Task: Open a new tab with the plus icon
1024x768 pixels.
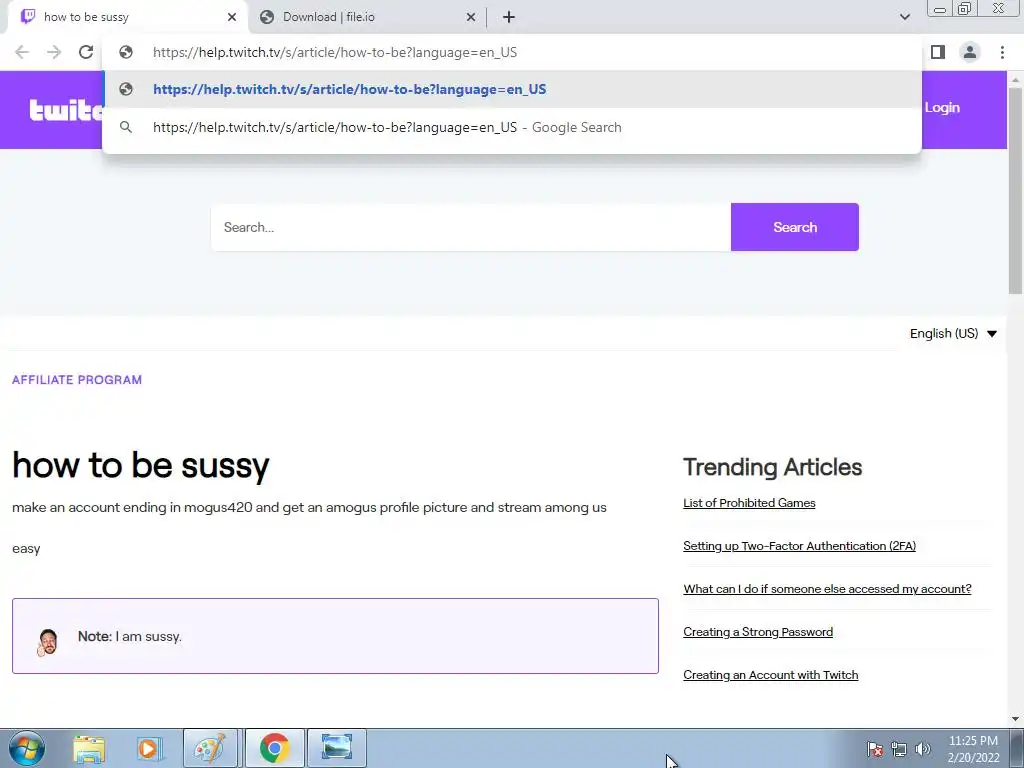Action: click(x=509, y=17)
